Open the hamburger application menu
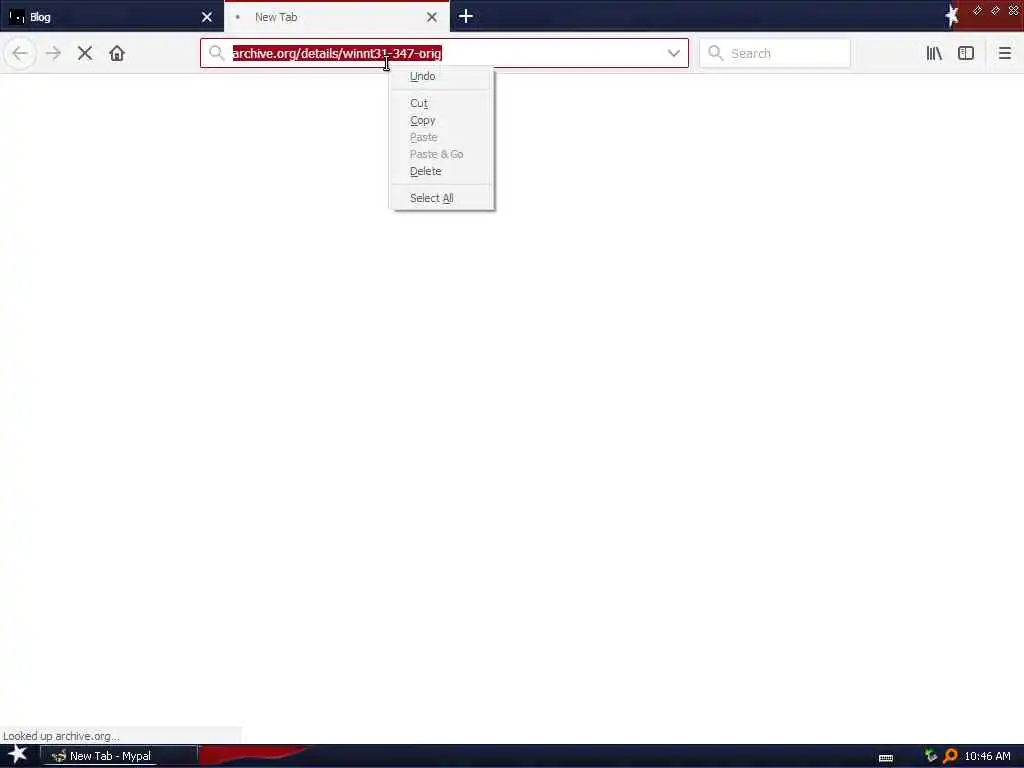This screenshot has width=1024, height=768. 1004,53
